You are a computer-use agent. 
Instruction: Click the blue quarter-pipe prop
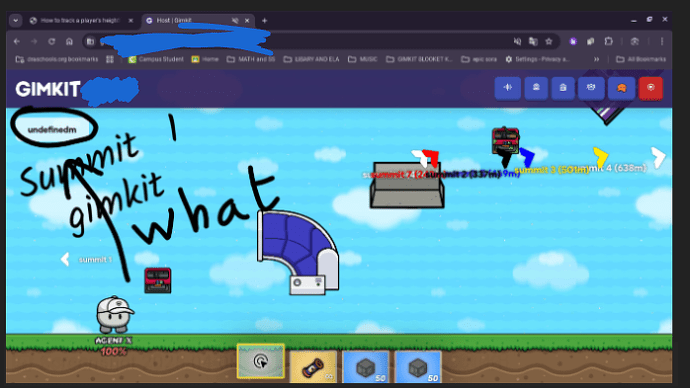(298, 252)
